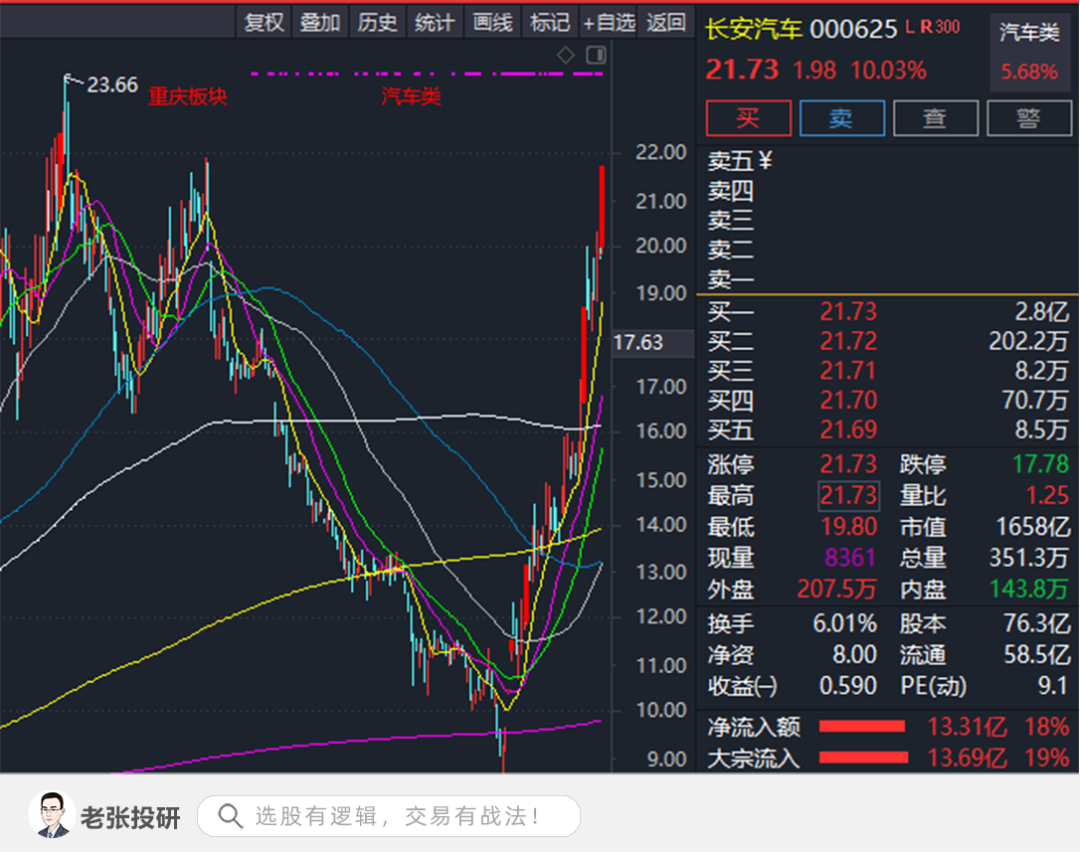Viewport: 1080px width, 852px height.
Task: Click the 老张投研 account name
Action: (131, 818)
